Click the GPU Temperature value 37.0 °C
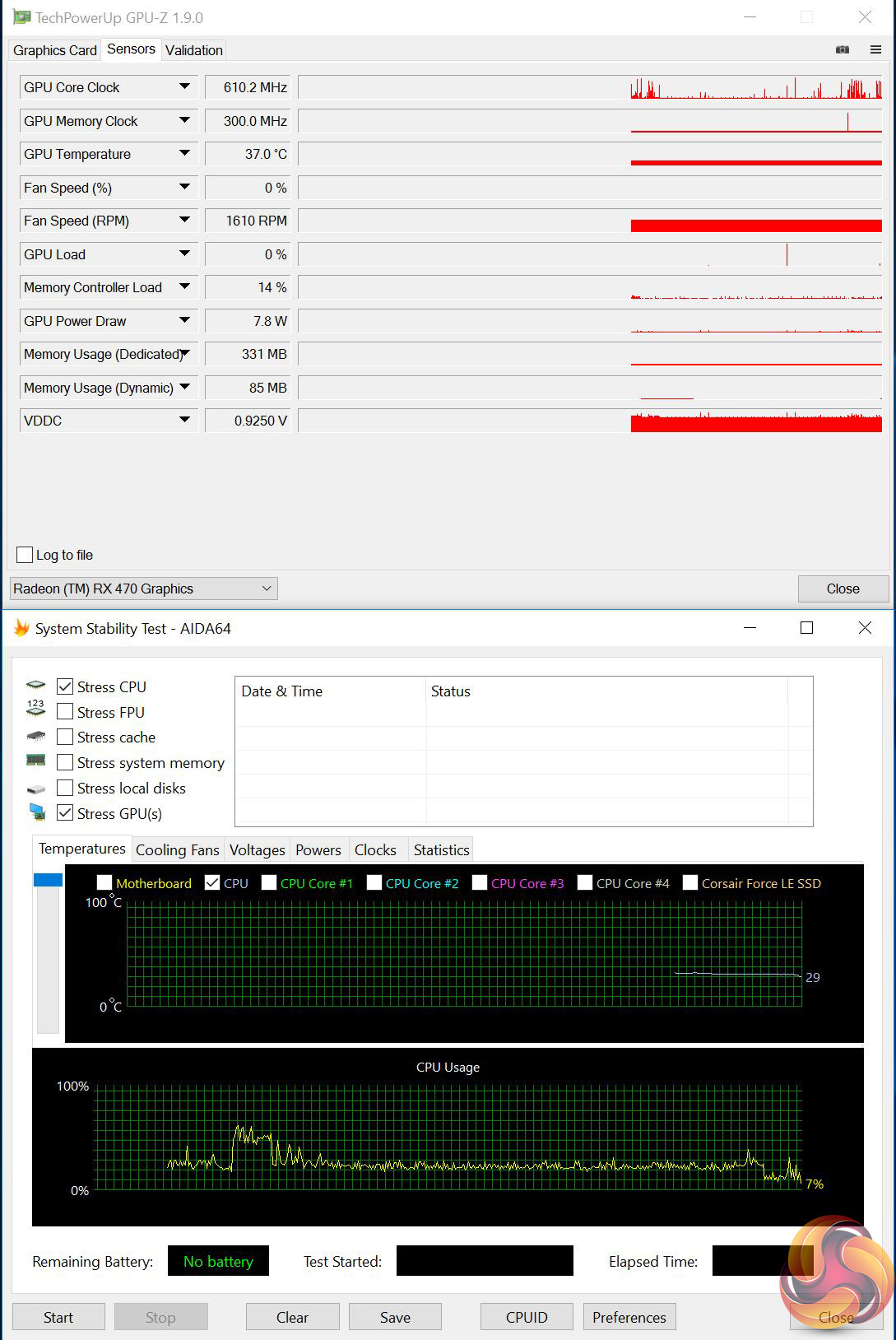This screenshot has width=896, height=1340. tap(248, 154)
